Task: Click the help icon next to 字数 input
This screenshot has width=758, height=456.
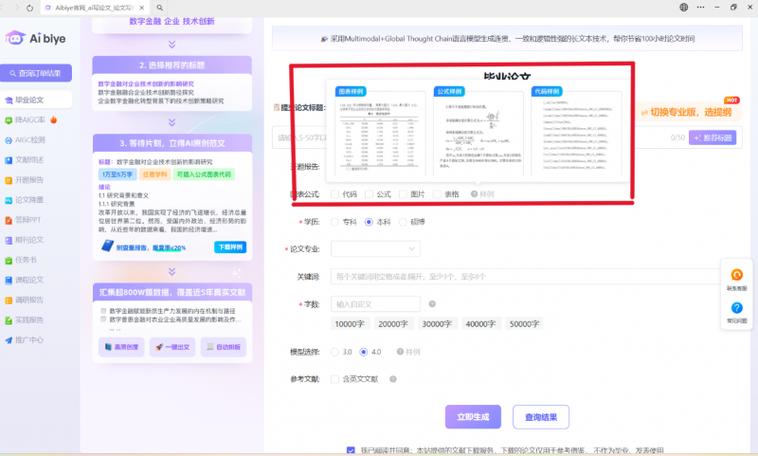Action: [x=432, y=304]
